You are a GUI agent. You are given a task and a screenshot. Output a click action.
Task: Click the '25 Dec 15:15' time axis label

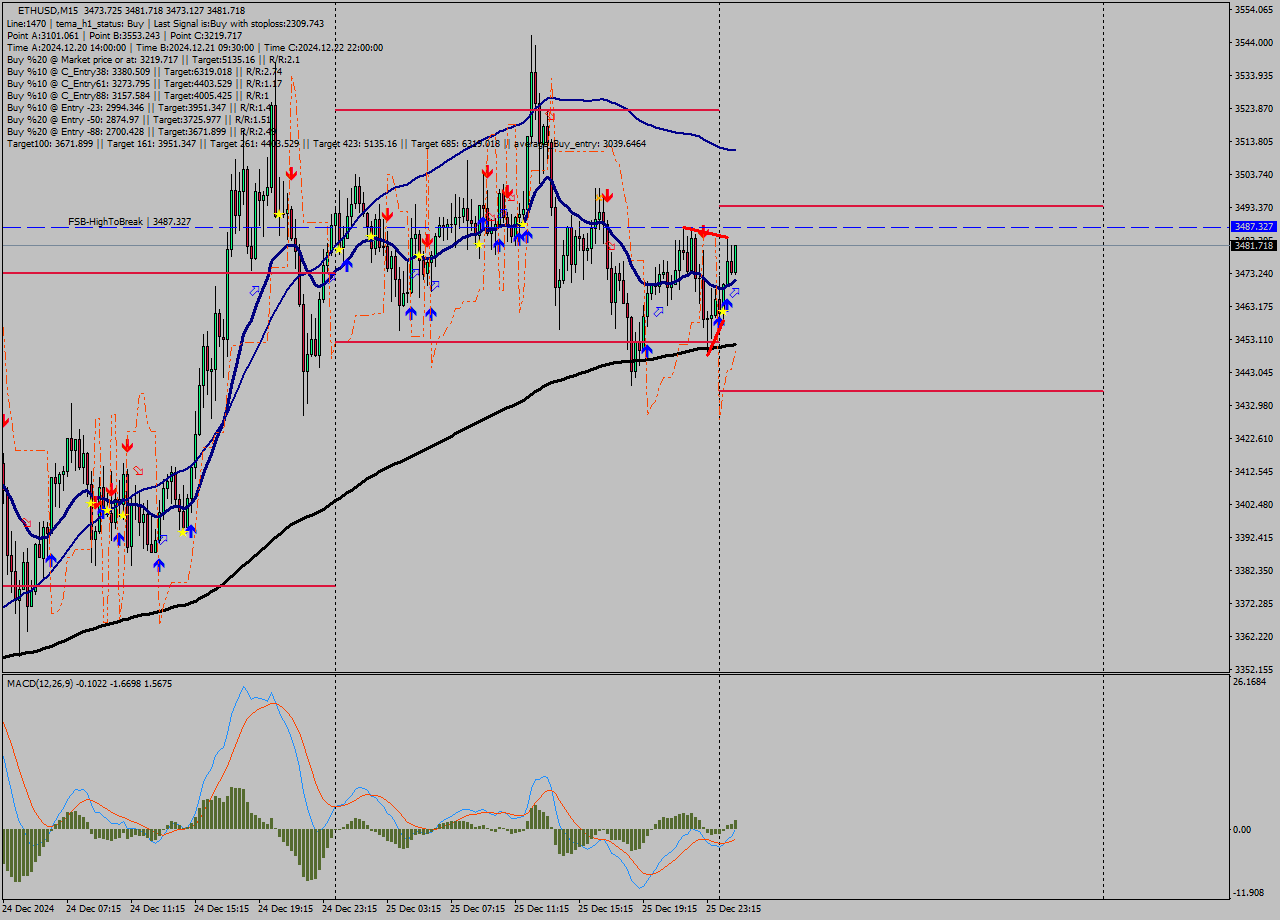pos(606,909)
